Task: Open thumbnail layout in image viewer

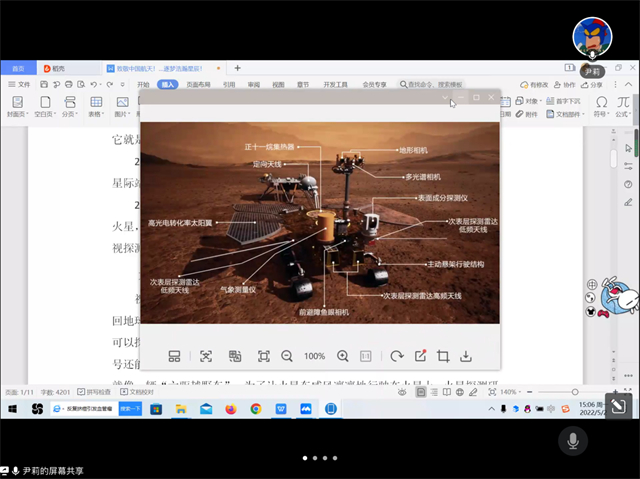Action: pos(174,356)
